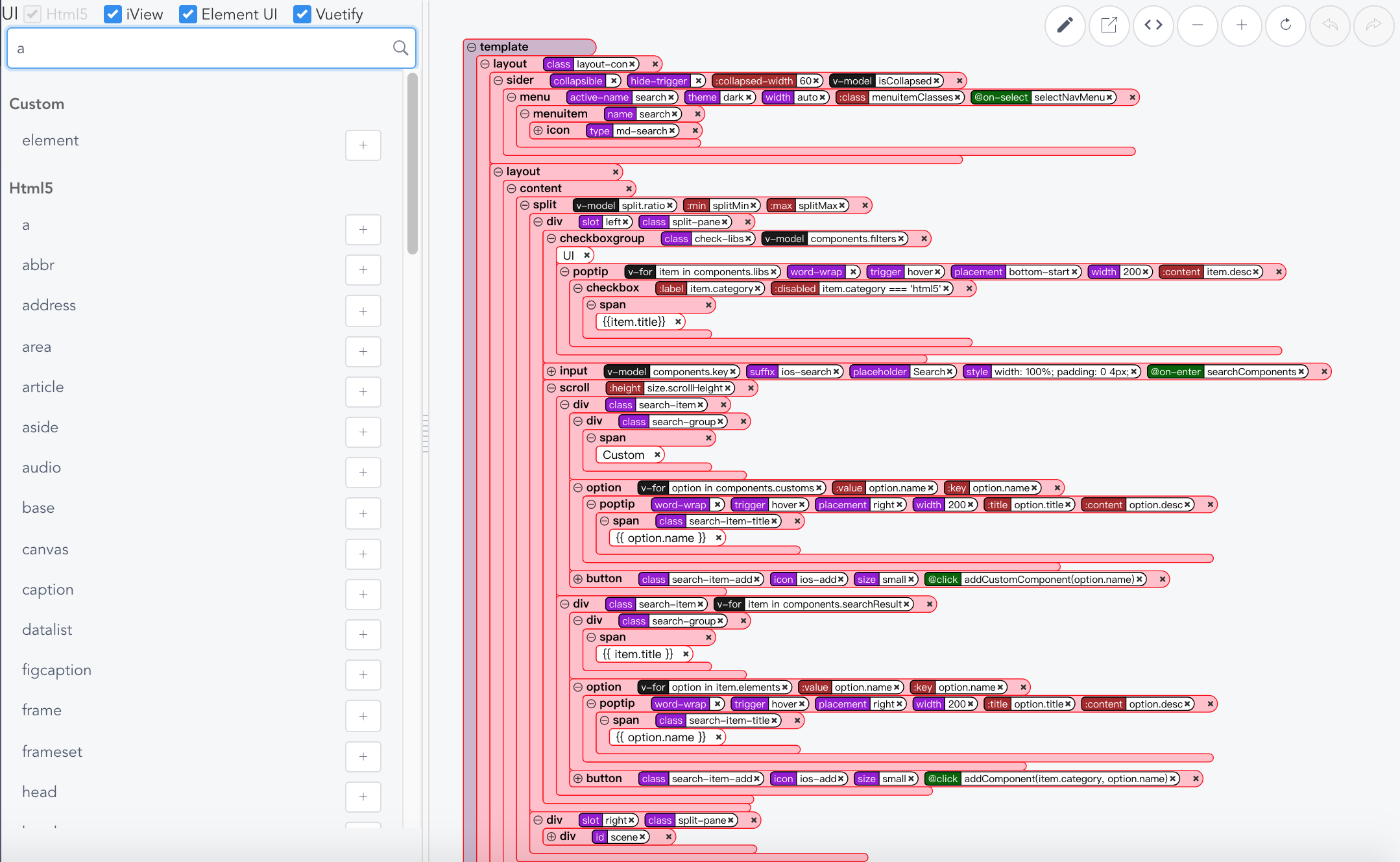
Task: Add the audio element with plus button
Action: click(x=363, y=472)
